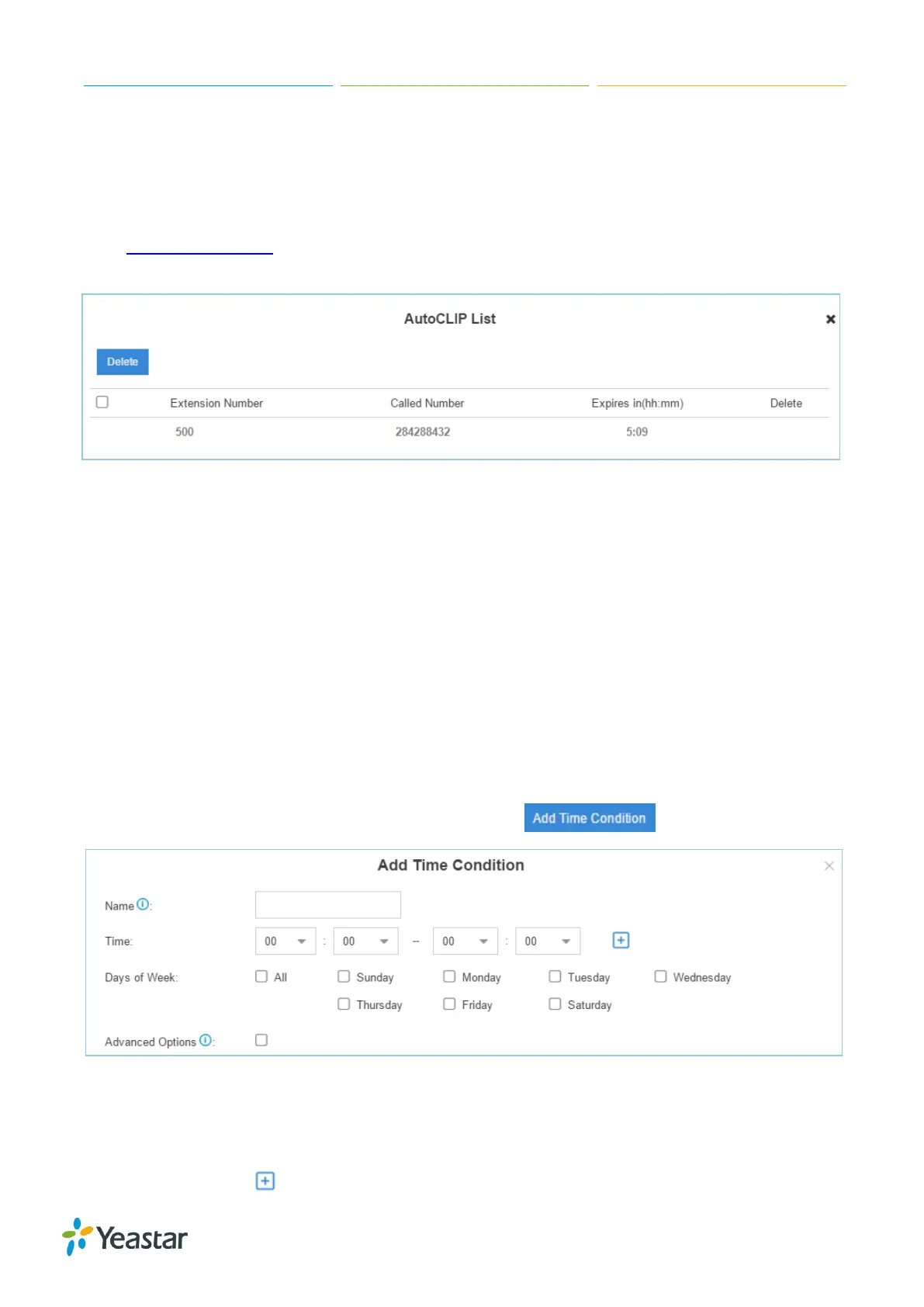Open the start minute dropdown
The width and height of the screenshot is (924, 1307).
point(365,941)
